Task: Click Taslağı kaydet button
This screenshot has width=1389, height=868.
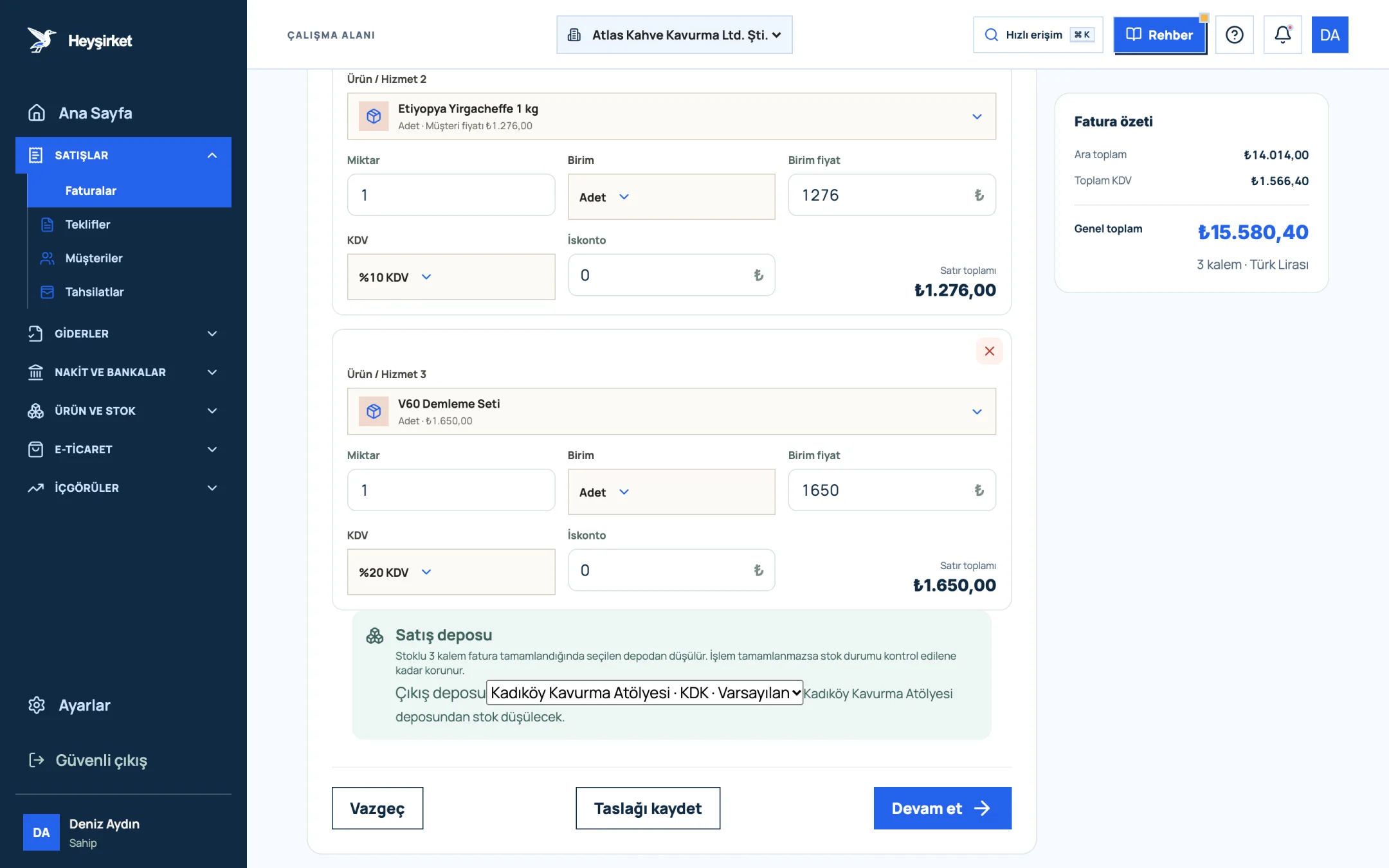Action: pos(648,808)
